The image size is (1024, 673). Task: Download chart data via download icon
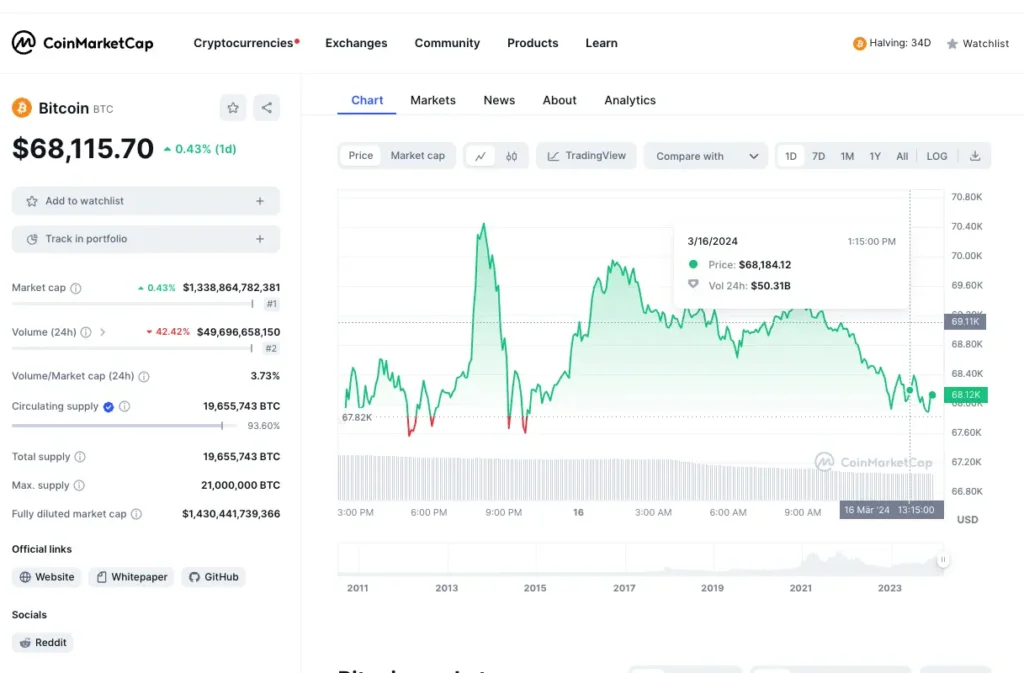pos(975,156)
